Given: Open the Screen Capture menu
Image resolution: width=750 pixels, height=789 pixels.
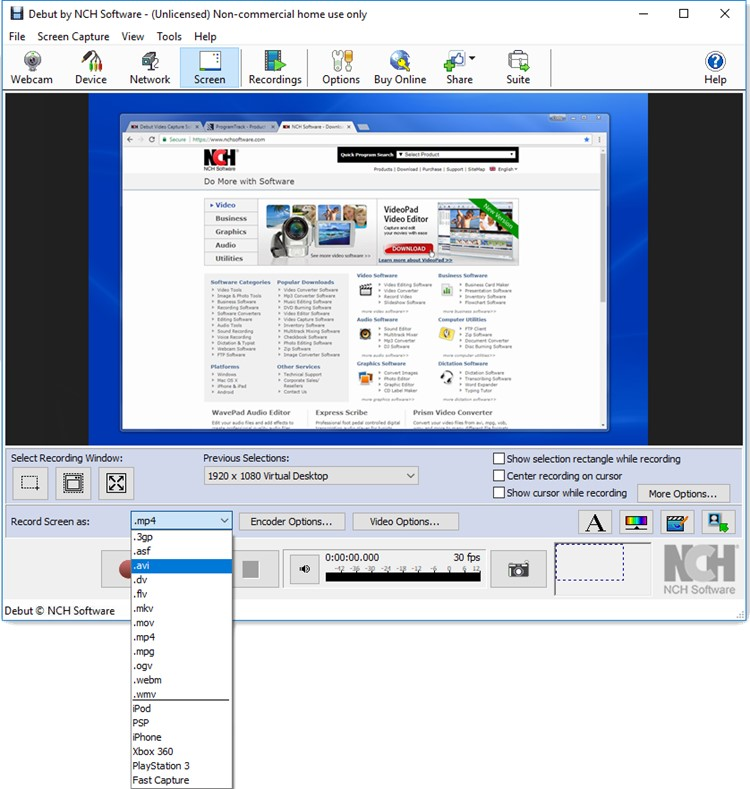Looking at the screenshot, I should click(x=73, y=36).
